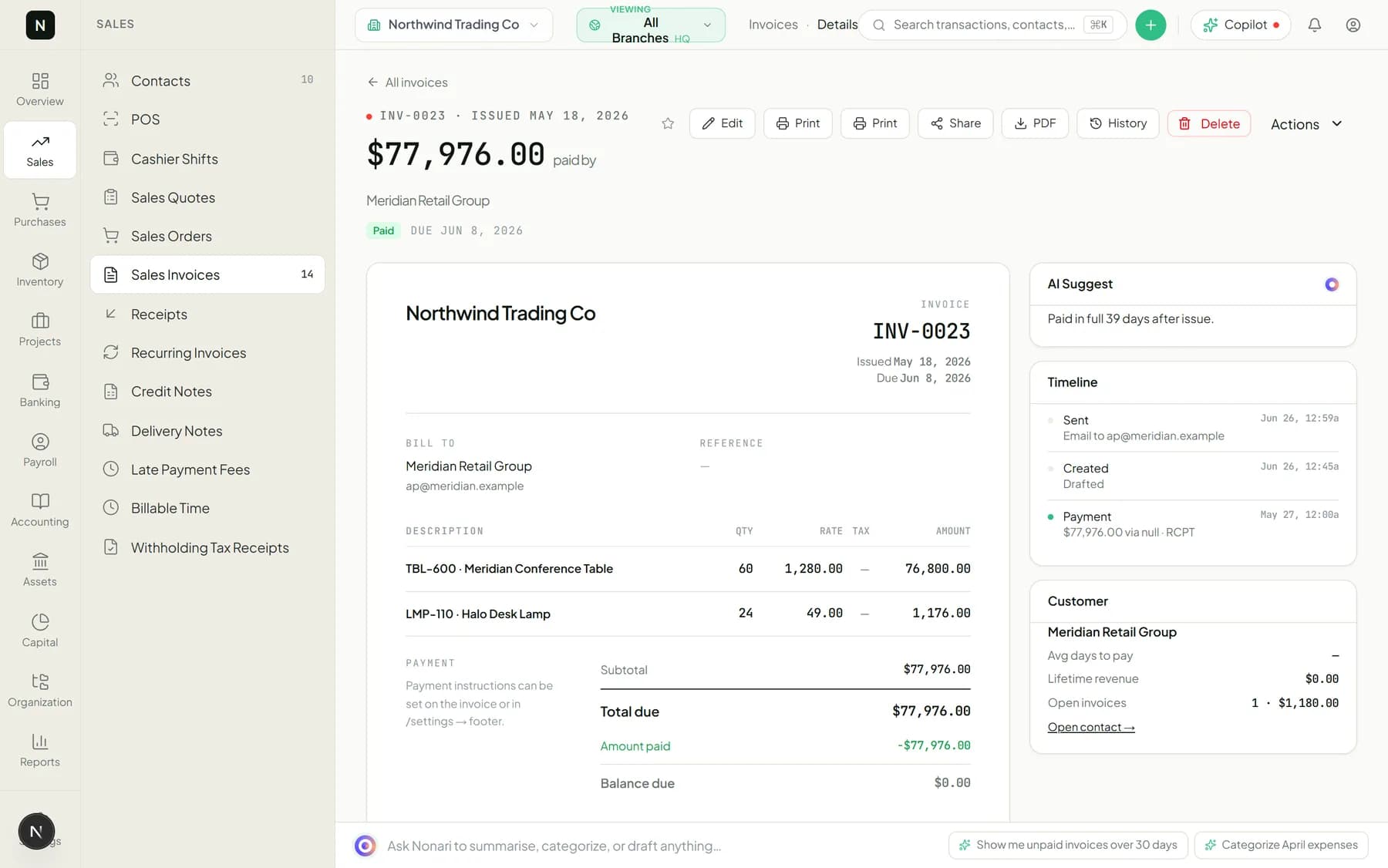
Task: Select Sales Invoices menu item
Action: point(207,274)
